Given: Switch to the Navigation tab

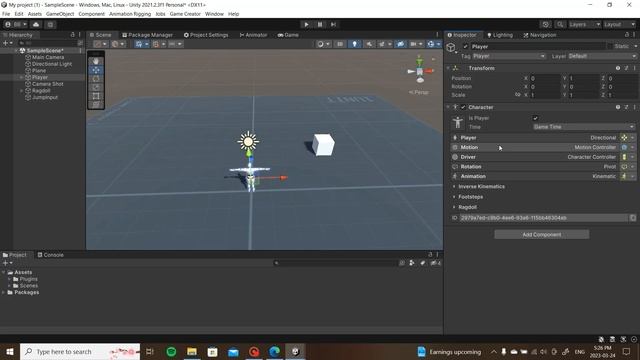Looking at the screenshot, I should [540, 35].
